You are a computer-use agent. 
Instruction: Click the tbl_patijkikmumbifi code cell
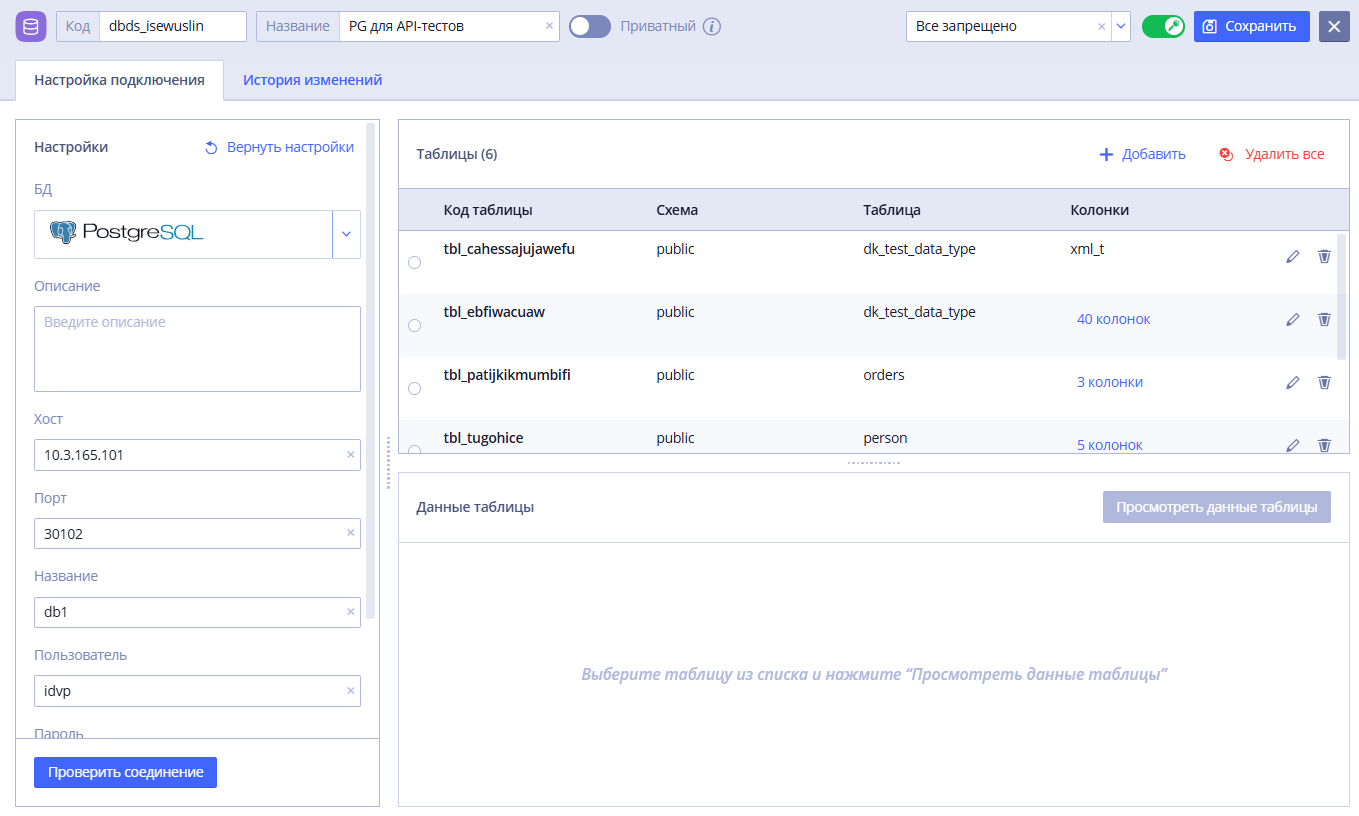(x=507, y=375)
